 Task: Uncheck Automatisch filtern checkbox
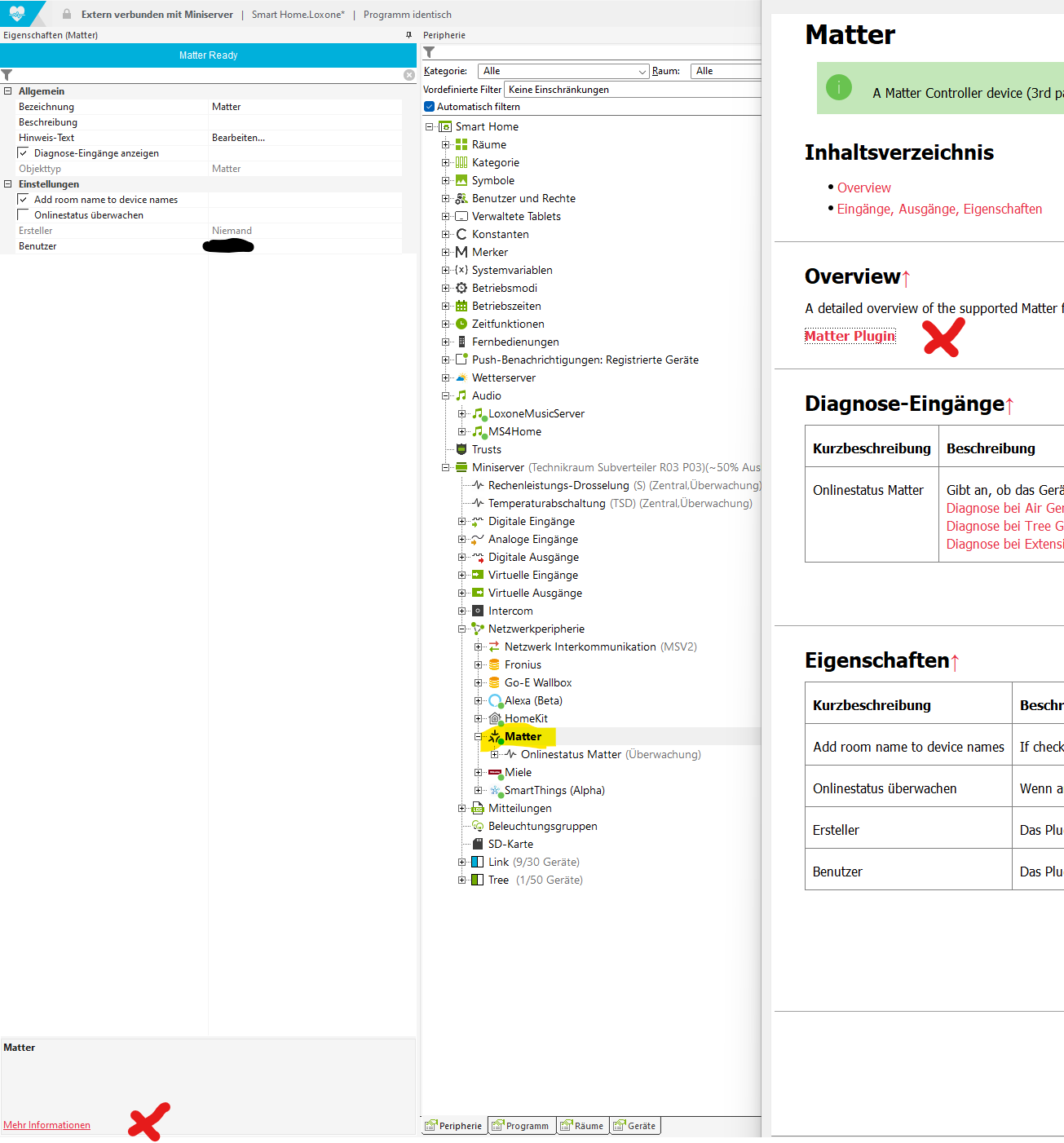click(x=429, y=107)
